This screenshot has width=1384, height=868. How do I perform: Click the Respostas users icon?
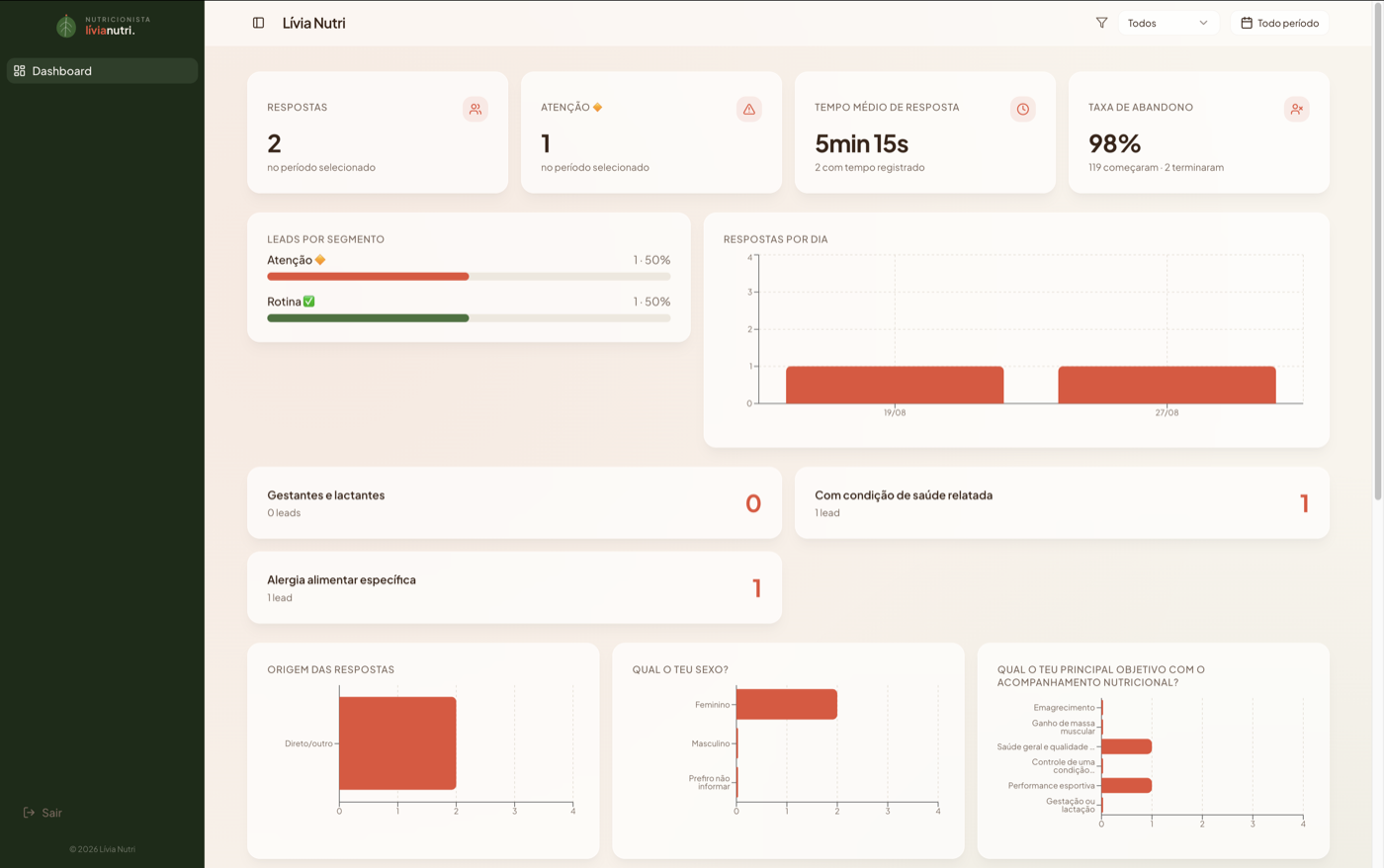coord(476,109)
